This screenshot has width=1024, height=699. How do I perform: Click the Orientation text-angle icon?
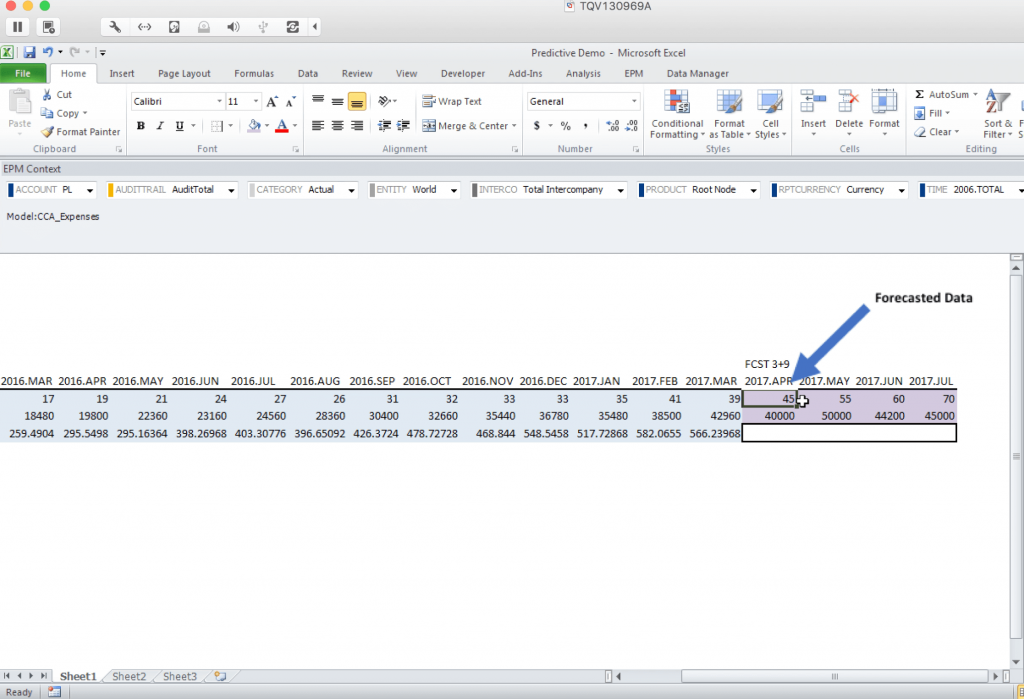pos(385,101)
